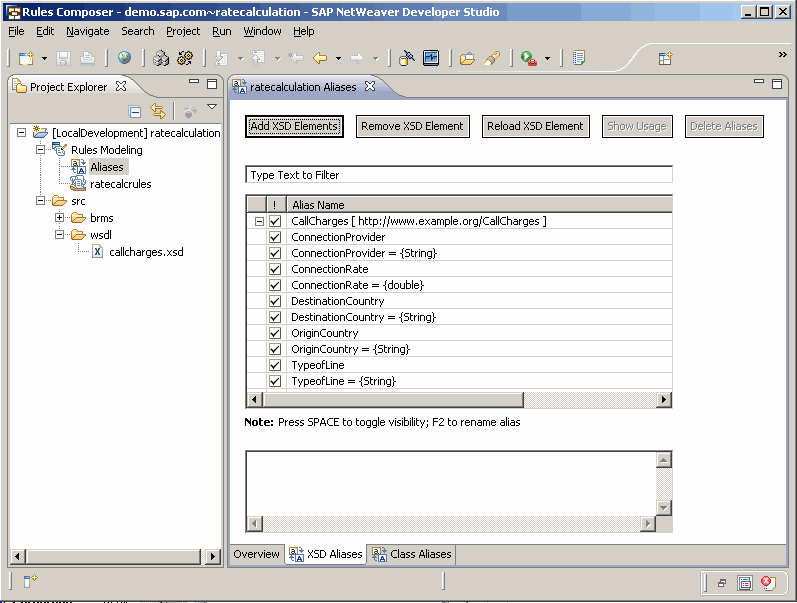Image resolution: width=797 pixels, height=603 pixels.
Task: Click the Add XSD Elements button
Action: [294, 126]
